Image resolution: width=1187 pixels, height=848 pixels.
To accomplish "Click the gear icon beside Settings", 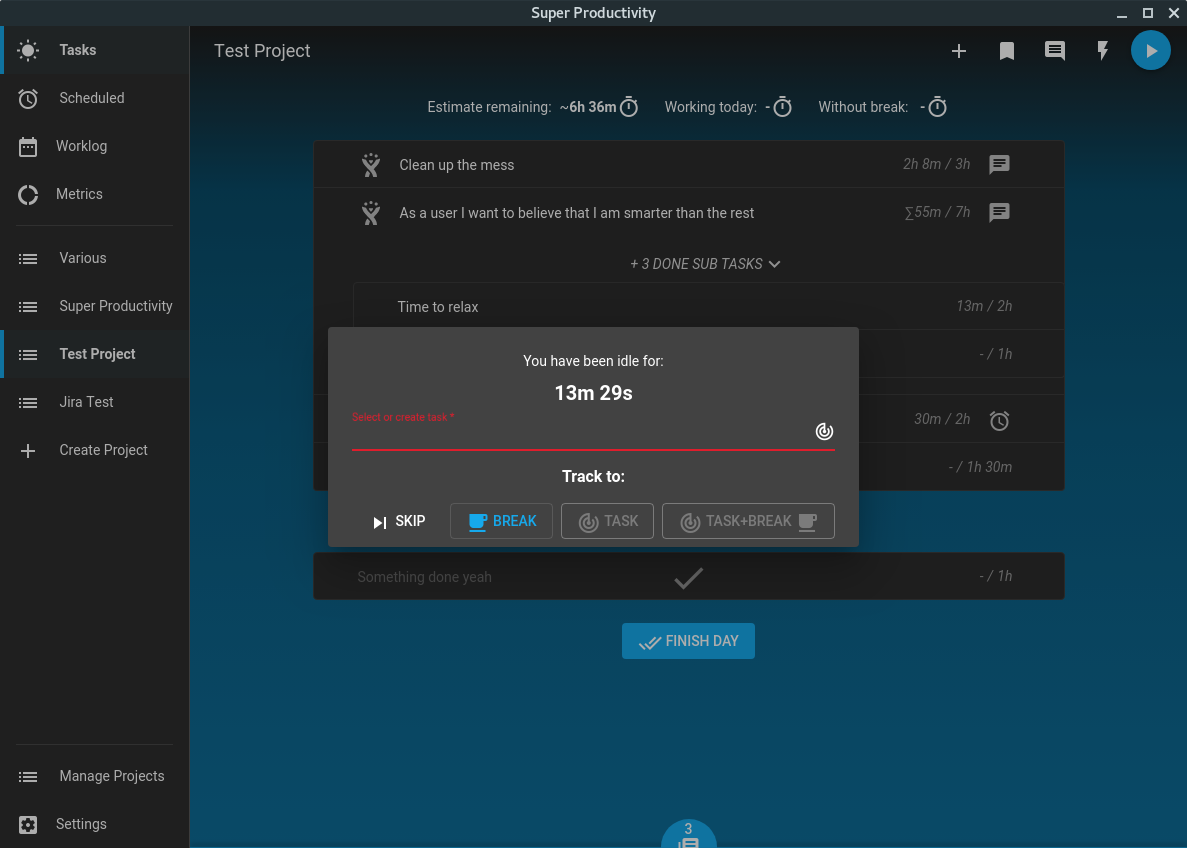I will pos(28,825).
